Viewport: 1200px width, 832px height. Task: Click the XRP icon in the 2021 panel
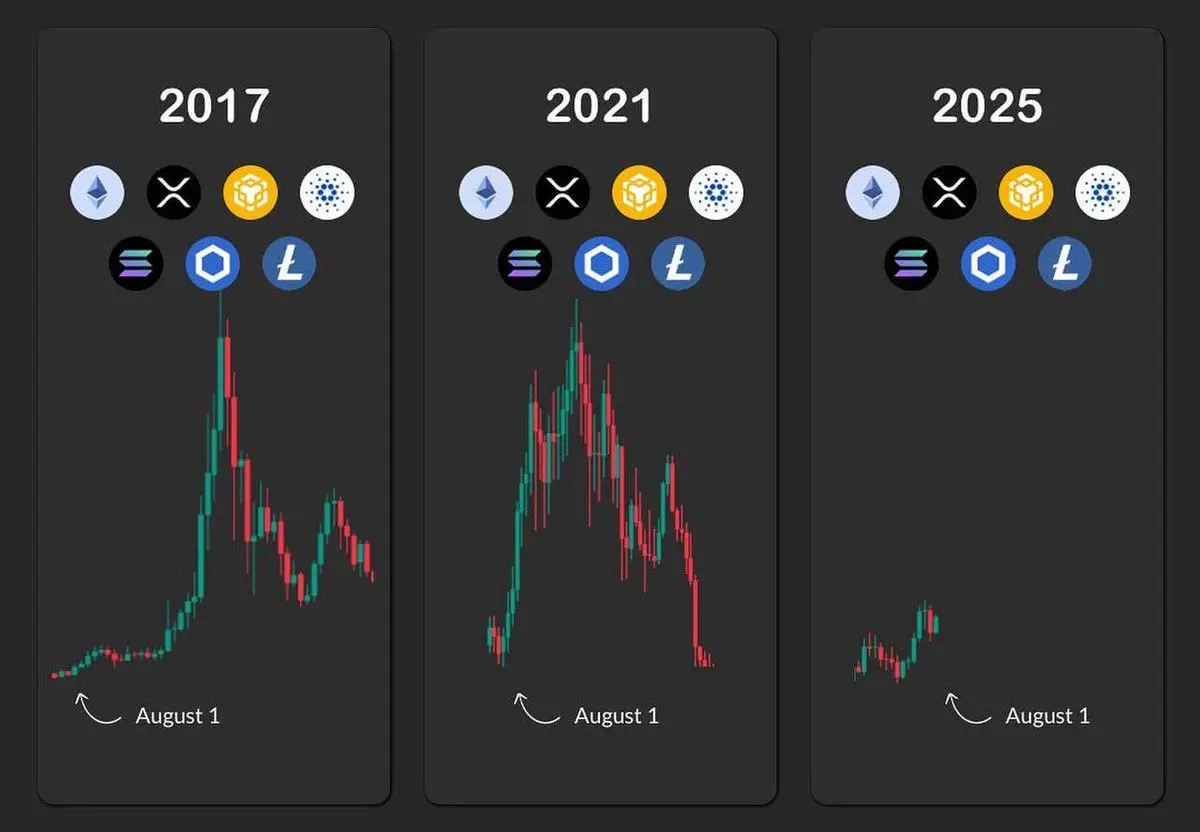[563, 192]
